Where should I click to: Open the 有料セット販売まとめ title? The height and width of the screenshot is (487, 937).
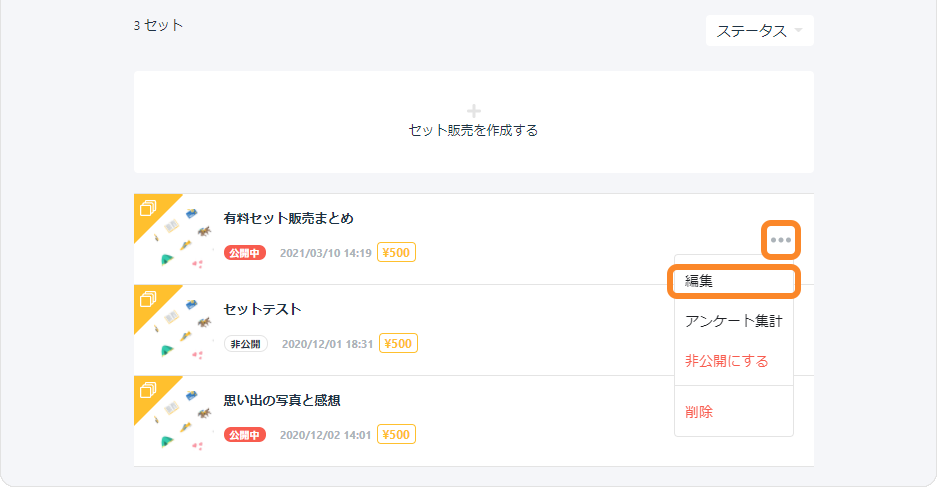289,219
